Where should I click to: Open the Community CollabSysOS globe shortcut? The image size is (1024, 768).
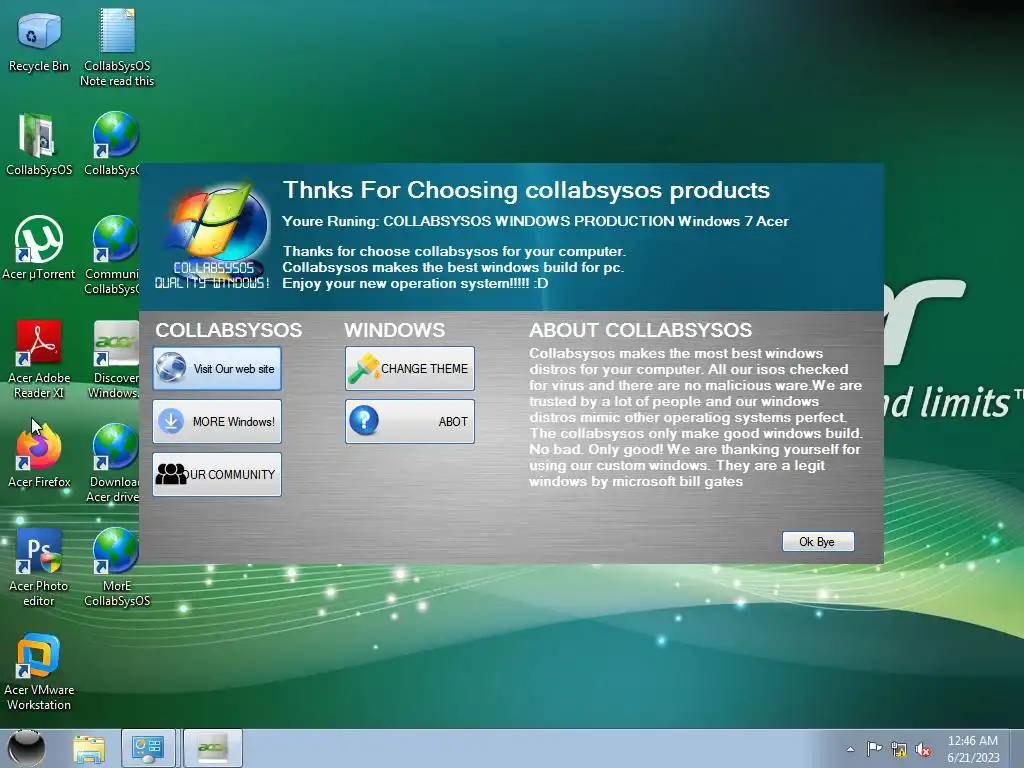(x=112, y=255)
